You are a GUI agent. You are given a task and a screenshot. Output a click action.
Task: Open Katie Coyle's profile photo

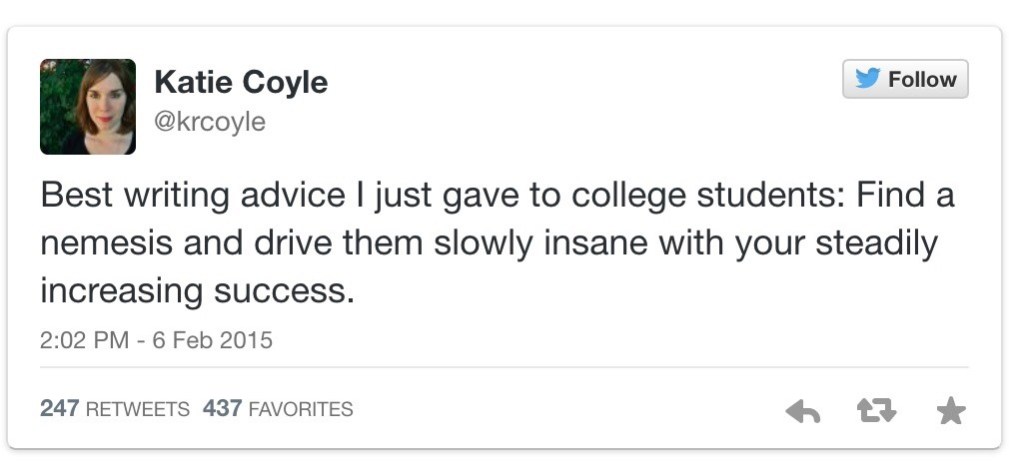point(88,106)
